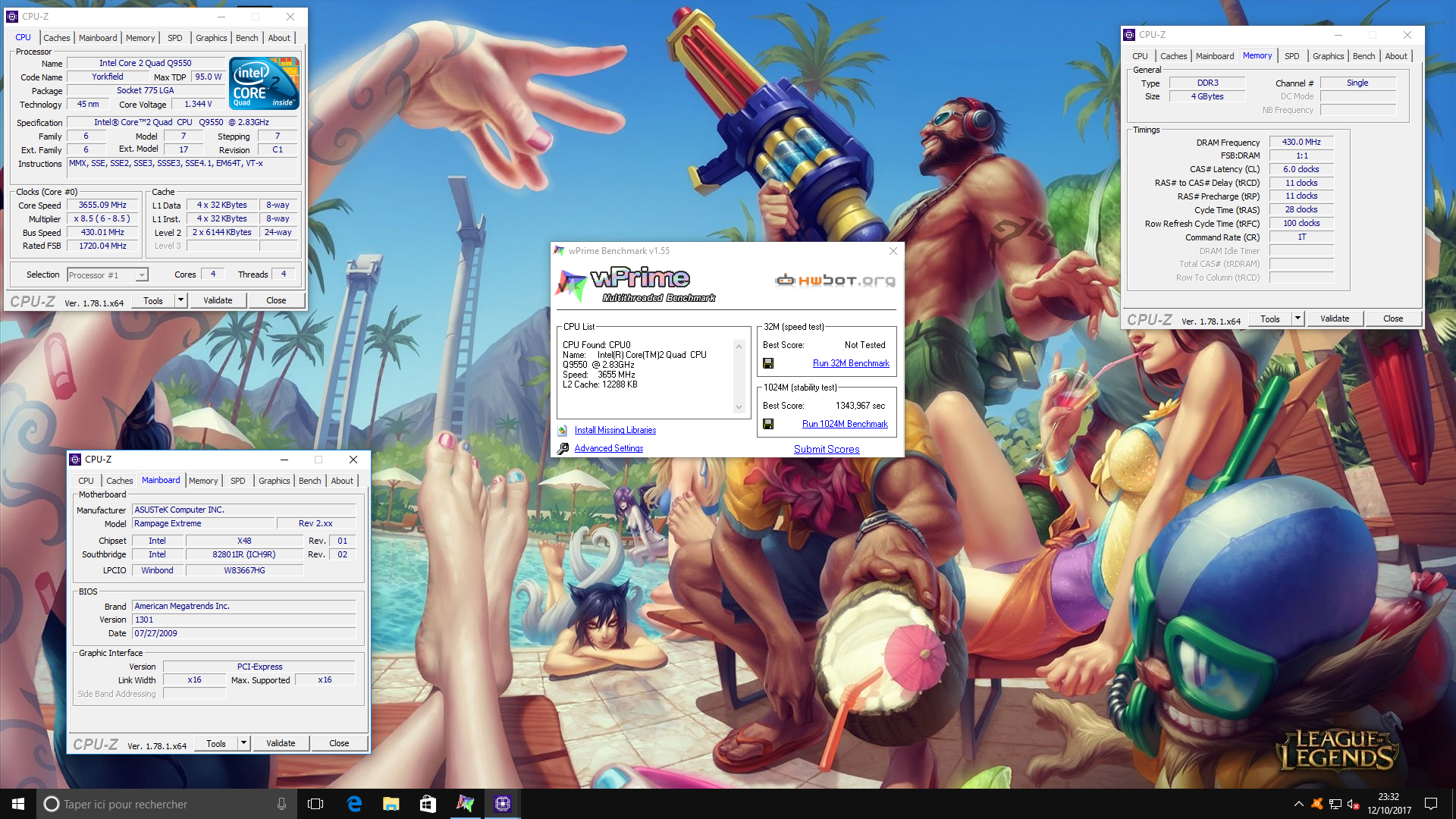This screenshot has height=819, width=1456.
Task: Click the DRAM Frequency value 430.0 MHz
Action: (1301, 142)
